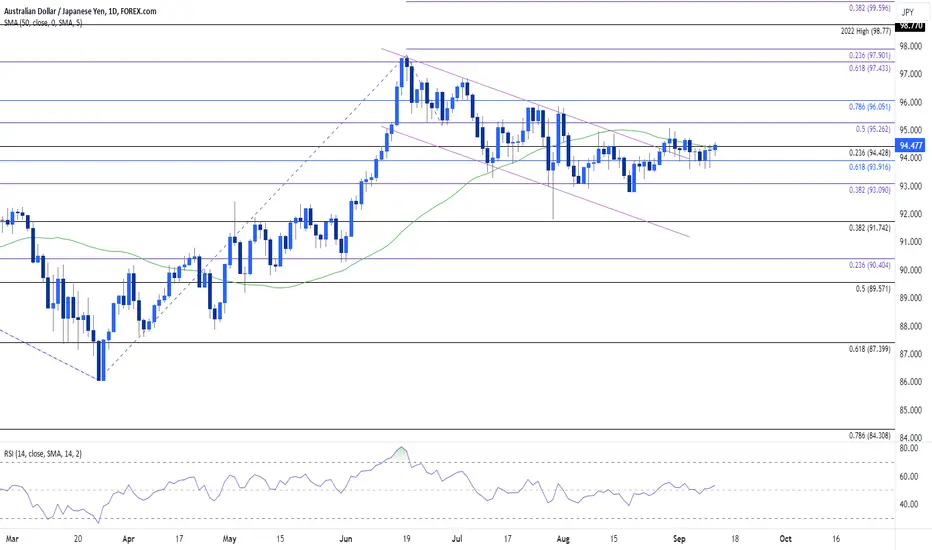
Task: Click the Jun label on time axis
Action: [345, 539]
